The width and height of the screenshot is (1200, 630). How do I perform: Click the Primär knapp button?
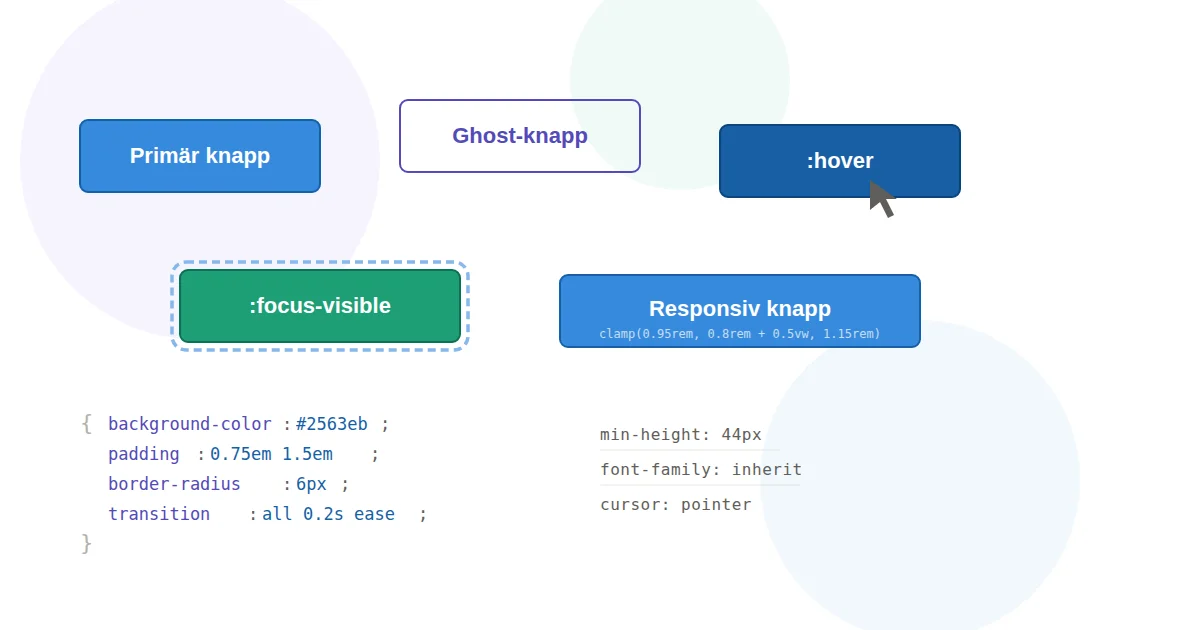200,156
